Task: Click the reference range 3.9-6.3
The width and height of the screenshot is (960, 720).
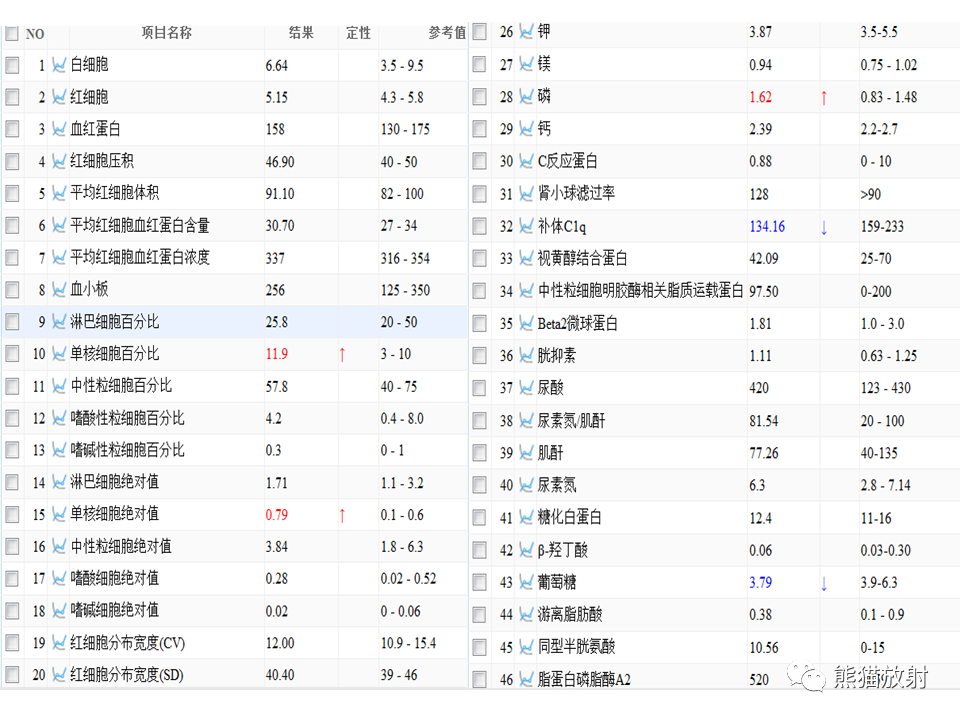Action: coord(879,582)
